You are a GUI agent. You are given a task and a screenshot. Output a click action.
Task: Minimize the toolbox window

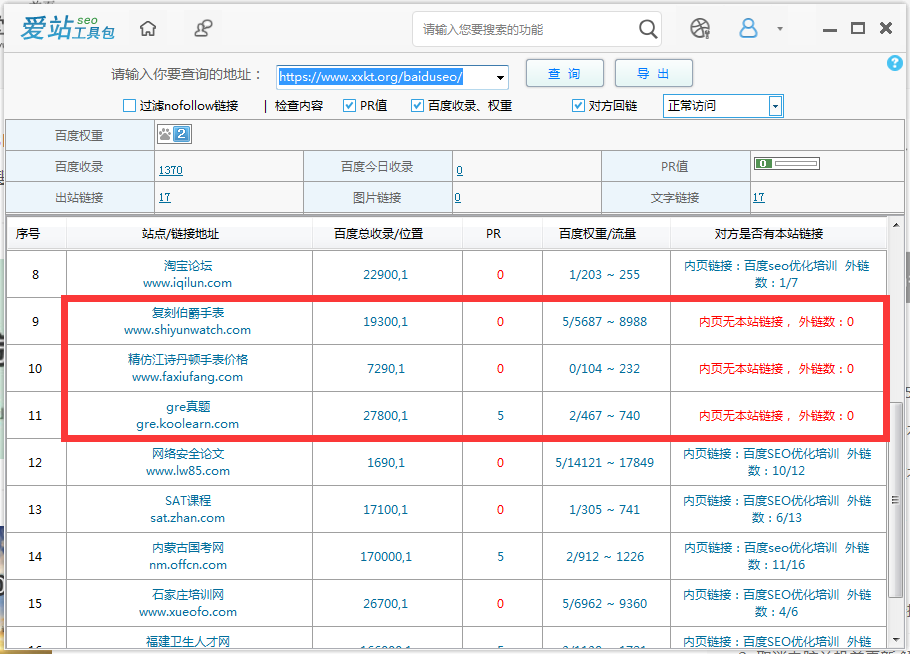click(x=830, y=29)
